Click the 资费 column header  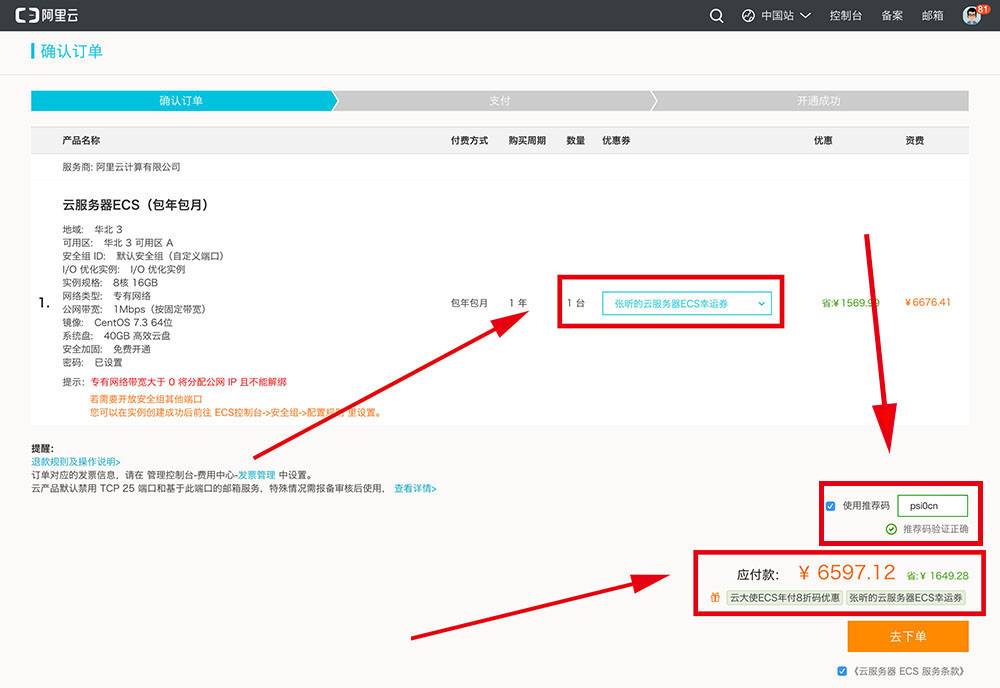[915, 140]
